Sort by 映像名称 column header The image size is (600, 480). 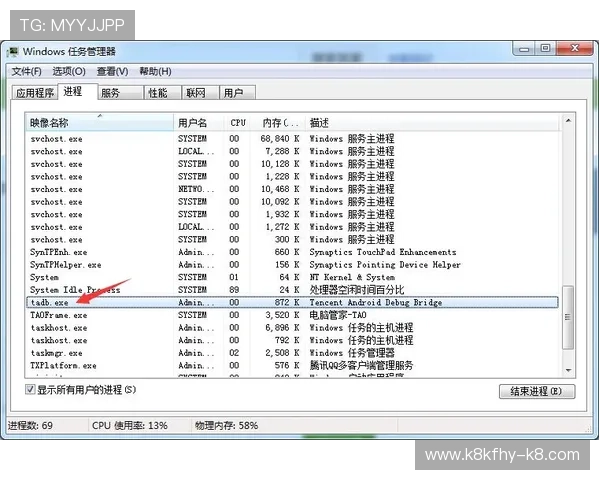tap(99, 122)
